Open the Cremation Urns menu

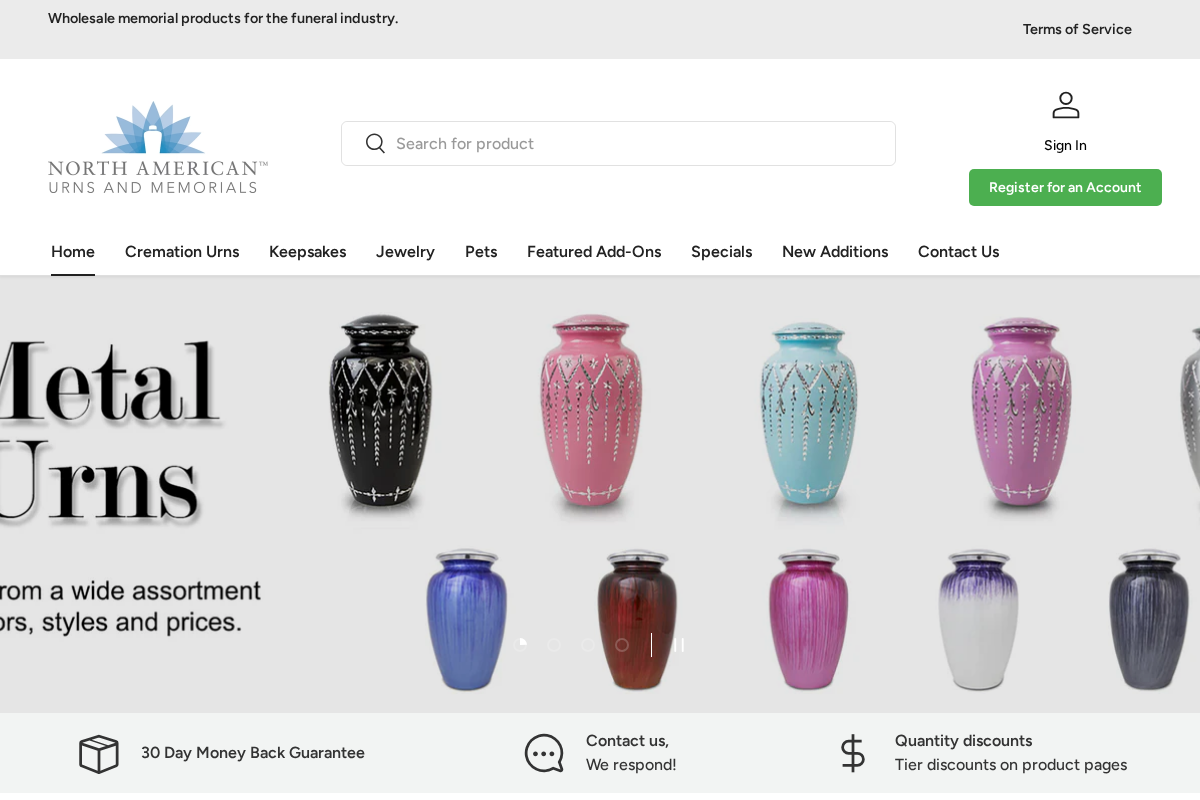(x=181, y=251)
